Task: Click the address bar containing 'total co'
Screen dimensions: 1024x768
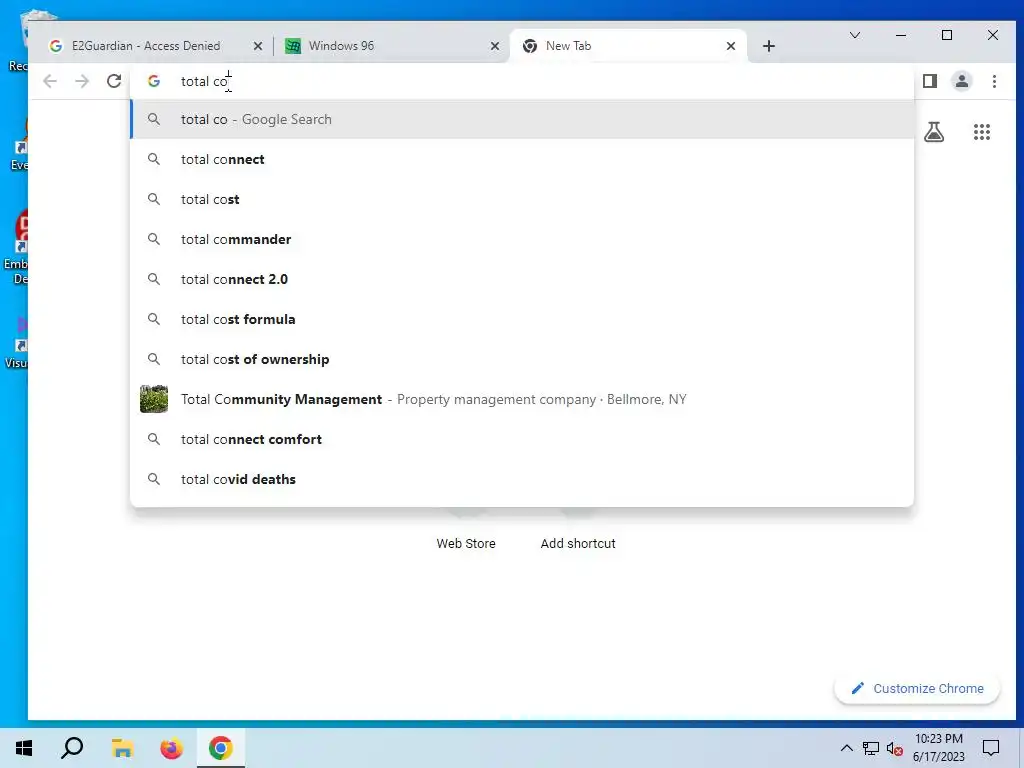Action: coord(522,81)
